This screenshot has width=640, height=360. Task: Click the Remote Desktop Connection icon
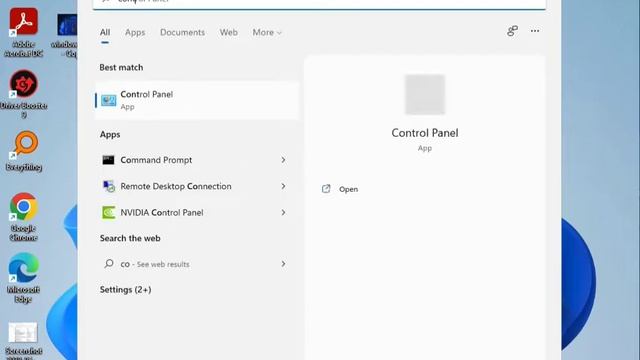(x=109, y=186)
